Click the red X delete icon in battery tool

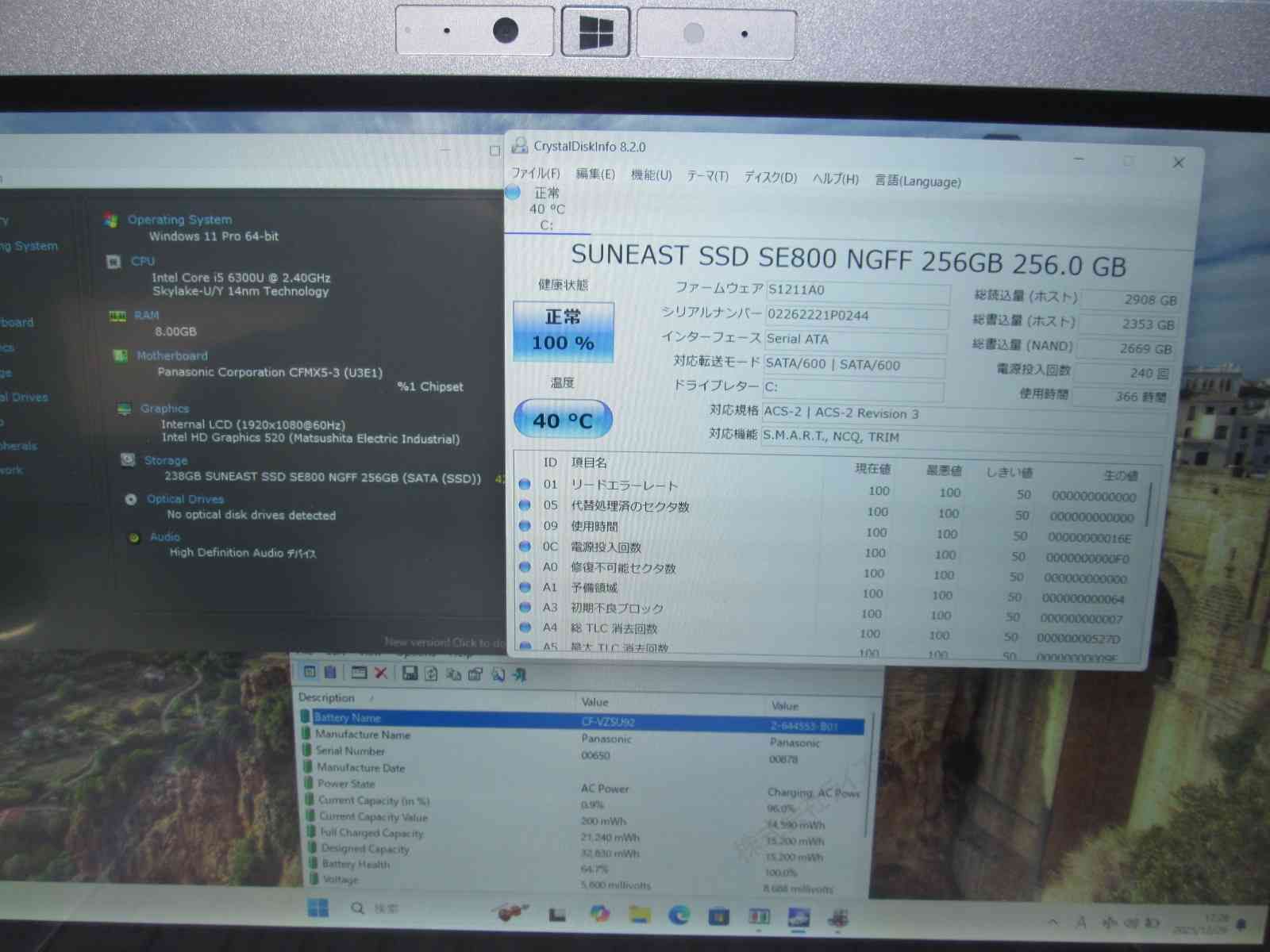pos(382,674)
